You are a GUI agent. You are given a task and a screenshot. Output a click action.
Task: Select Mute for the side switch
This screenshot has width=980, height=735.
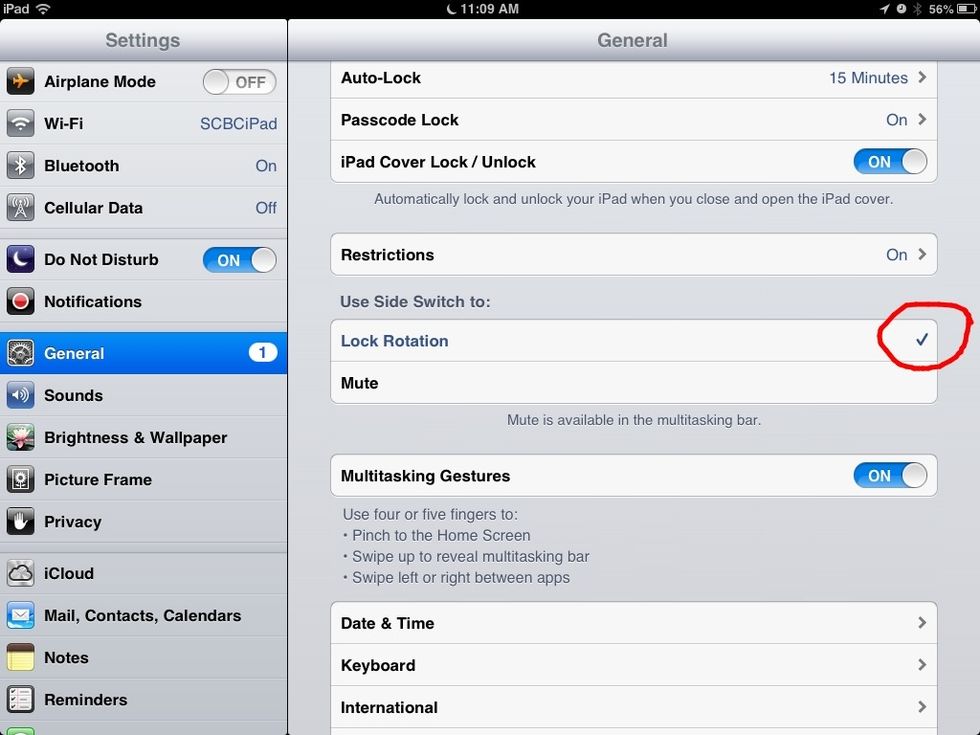click(633, 384)
